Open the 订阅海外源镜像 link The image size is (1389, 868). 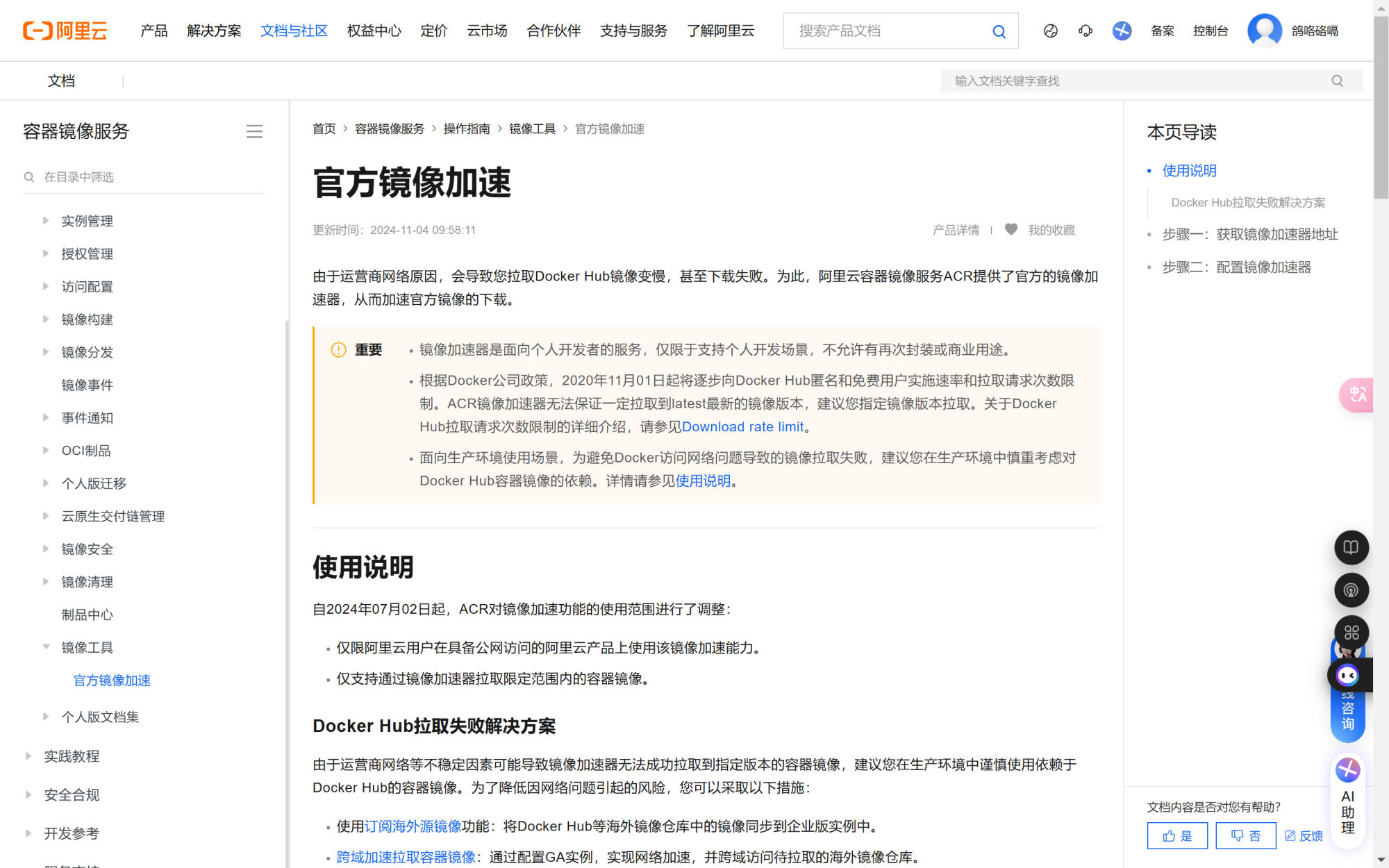pos(413,826)
